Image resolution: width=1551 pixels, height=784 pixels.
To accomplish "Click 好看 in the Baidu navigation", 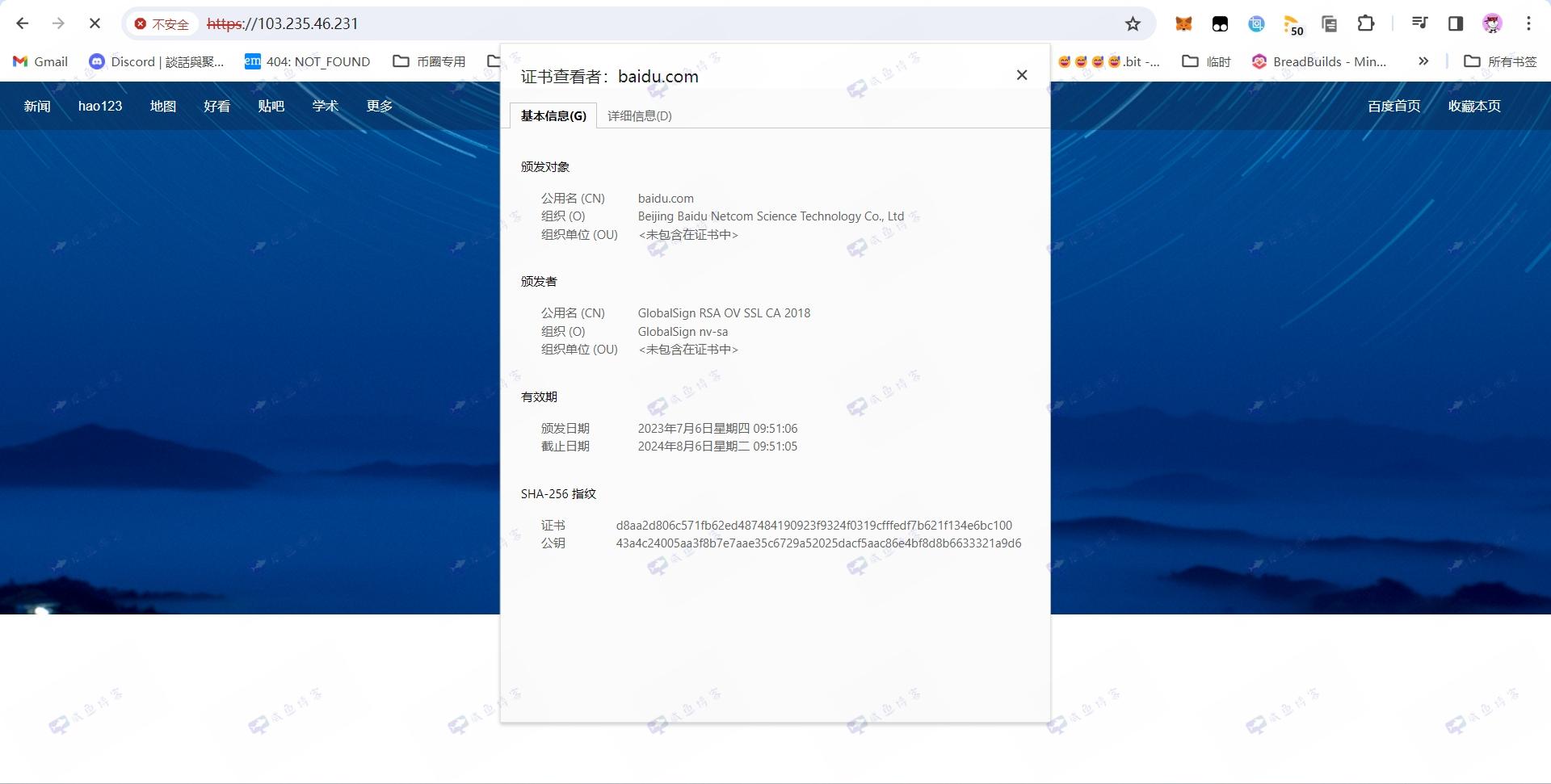I will pyautogui.click(x=217, y=106).
